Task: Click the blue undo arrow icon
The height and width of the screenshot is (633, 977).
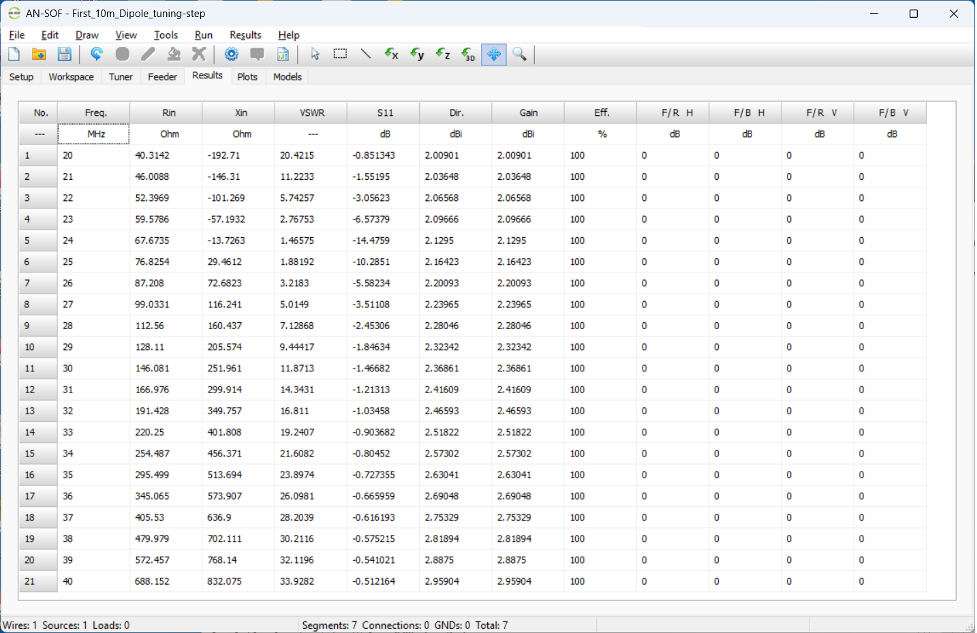Action: 96,54
